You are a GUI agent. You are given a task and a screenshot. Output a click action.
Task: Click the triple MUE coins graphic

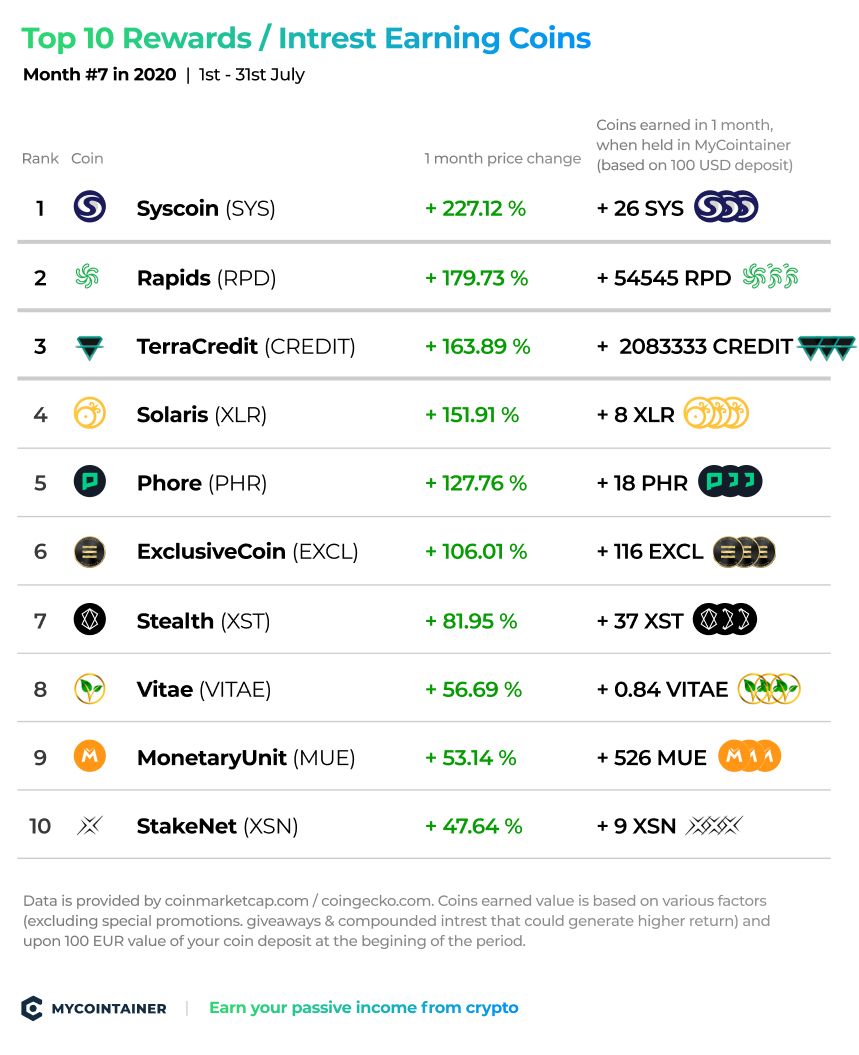coord(749,756)
